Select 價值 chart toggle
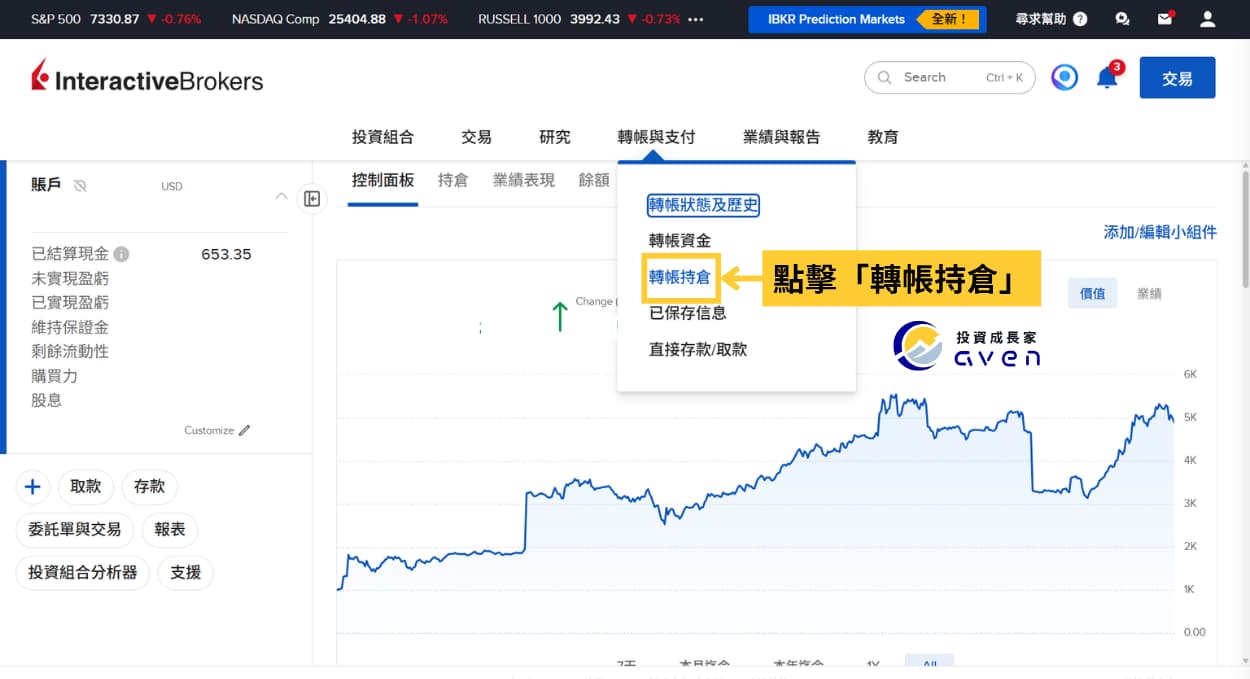Image resolution: width=1250 pixels, height=679 pixels. [x=1093, y=293]
